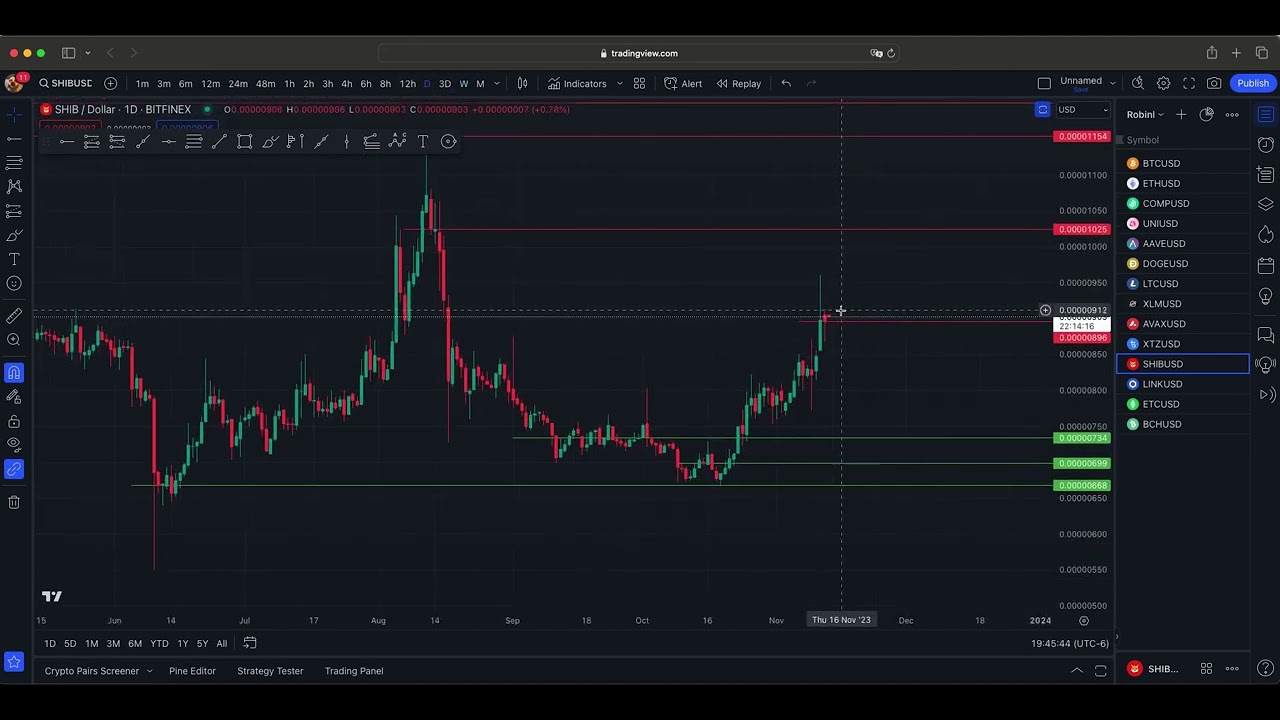This screenshot has width=1280, height=720.
Task: Open alerts clock icon in right sidebar
Action: (1266, 145)
